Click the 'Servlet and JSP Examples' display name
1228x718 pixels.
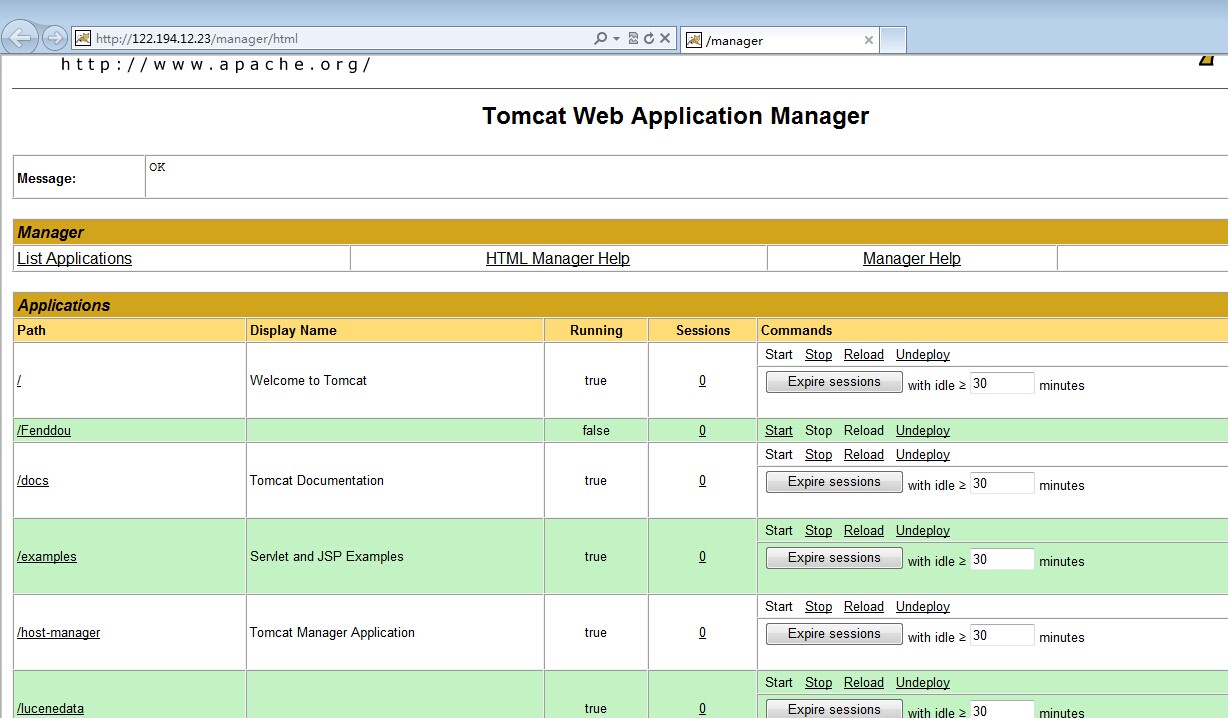click(327, 556)
